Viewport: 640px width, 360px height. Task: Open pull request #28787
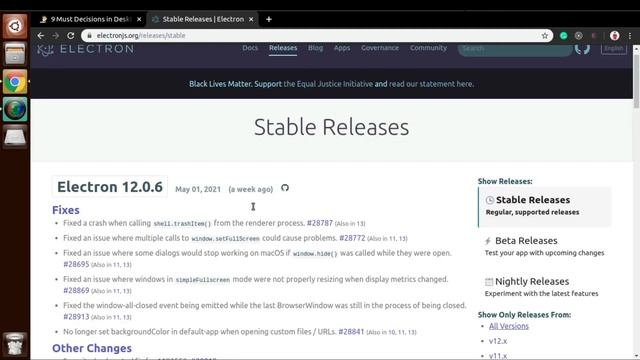(320, 223)
